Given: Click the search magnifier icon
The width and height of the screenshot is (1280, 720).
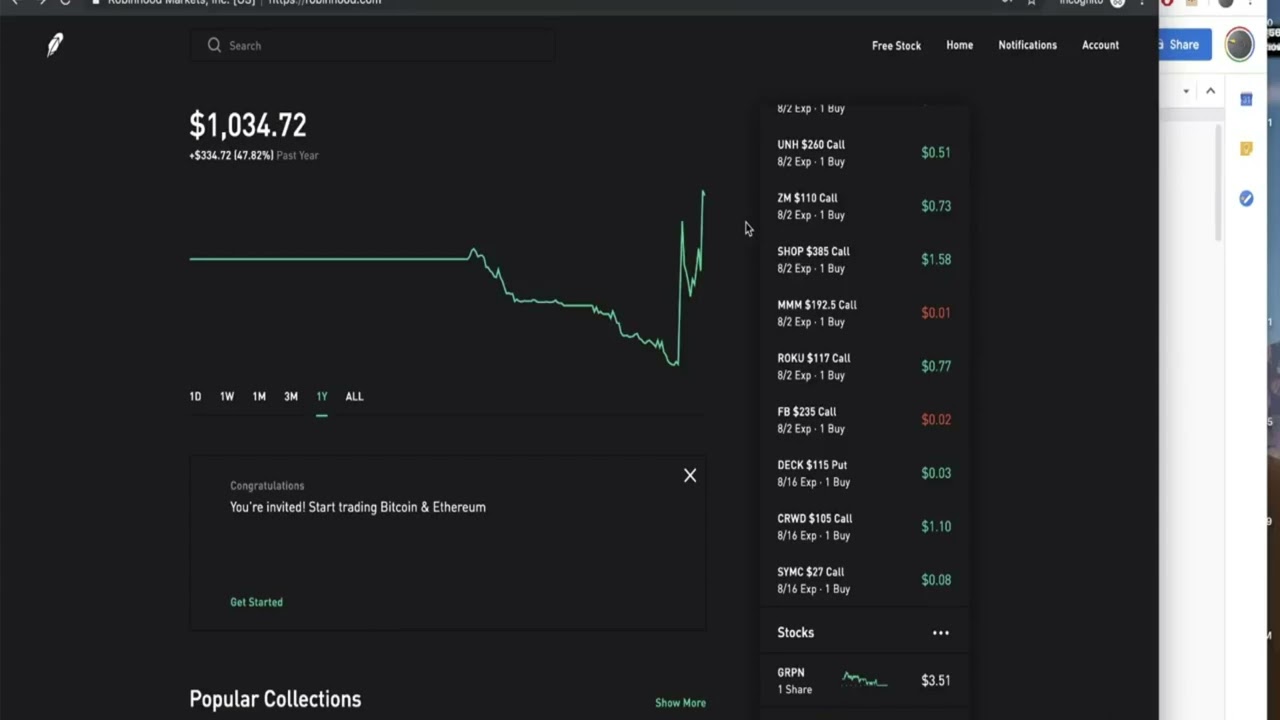Looking at the screenshot, I should (x=214, y=45).
